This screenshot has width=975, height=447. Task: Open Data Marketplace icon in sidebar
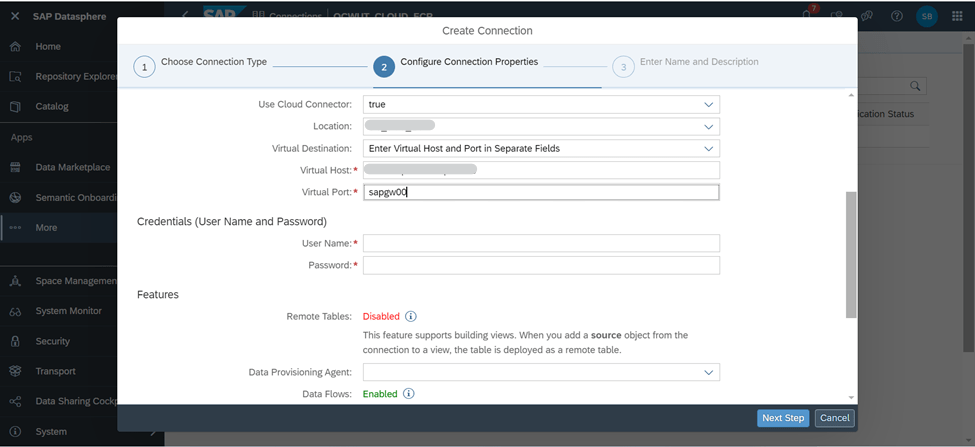16,167
